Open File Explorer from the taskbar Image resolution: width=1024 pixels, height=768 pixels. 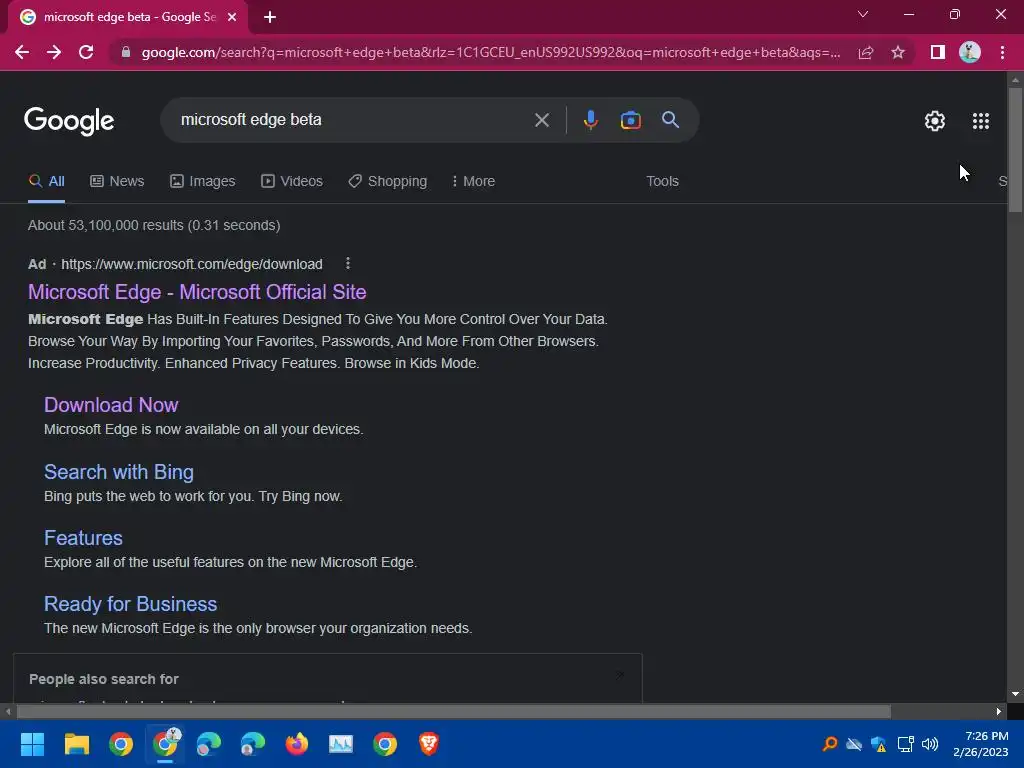[x=76, y=744]
